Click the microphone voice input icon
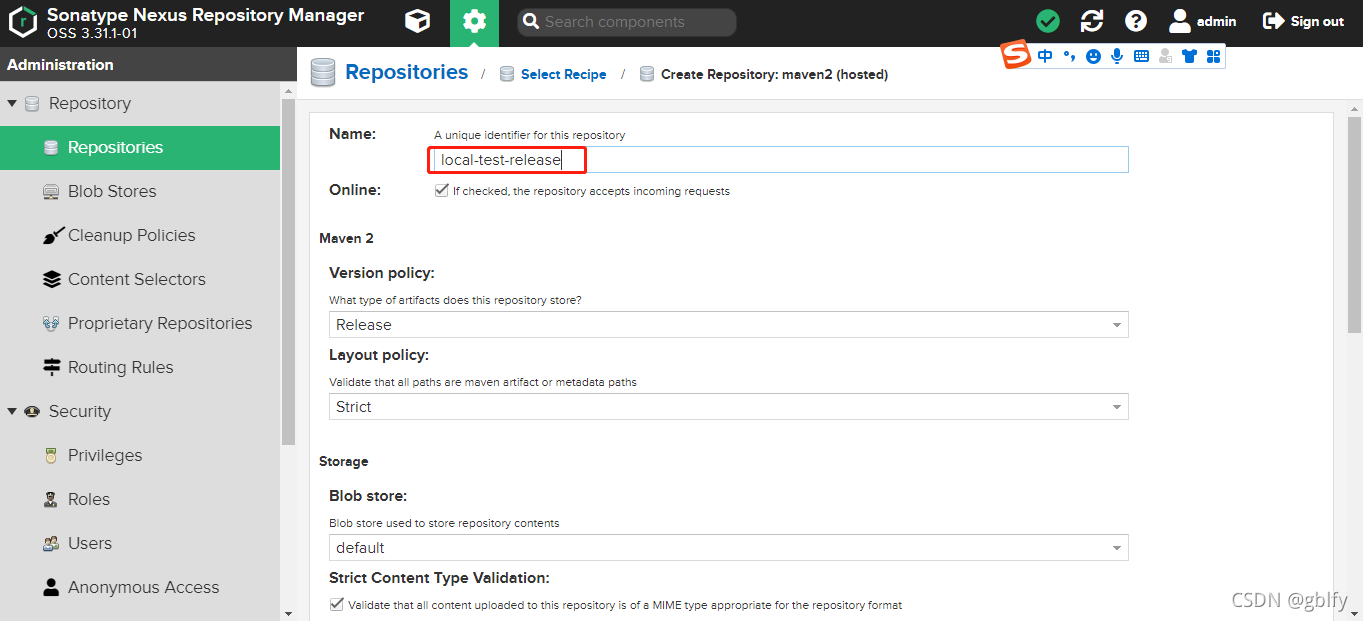The image size is (1363, 621). click(x=1117, y=57)
